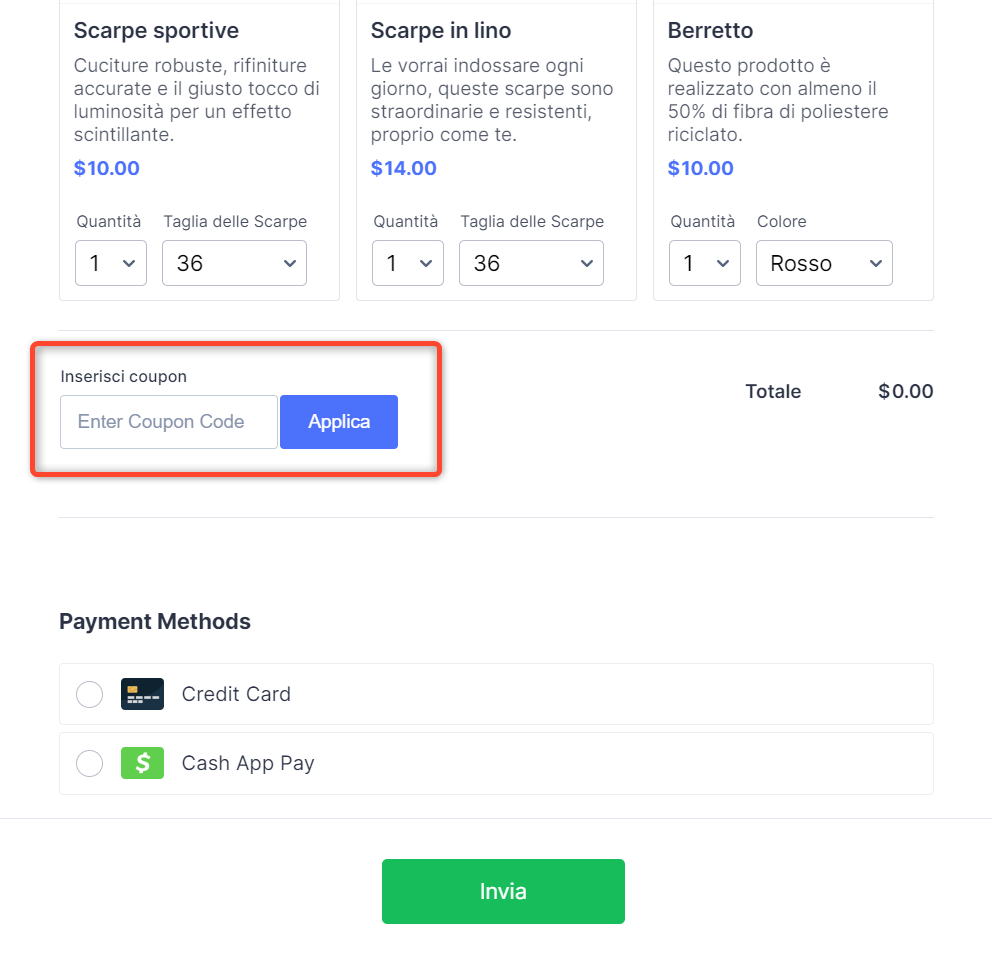Click the Scarpe sportive product title
Image resolution: width=992 pixels, height=956 pixels.
coord(156,31)
